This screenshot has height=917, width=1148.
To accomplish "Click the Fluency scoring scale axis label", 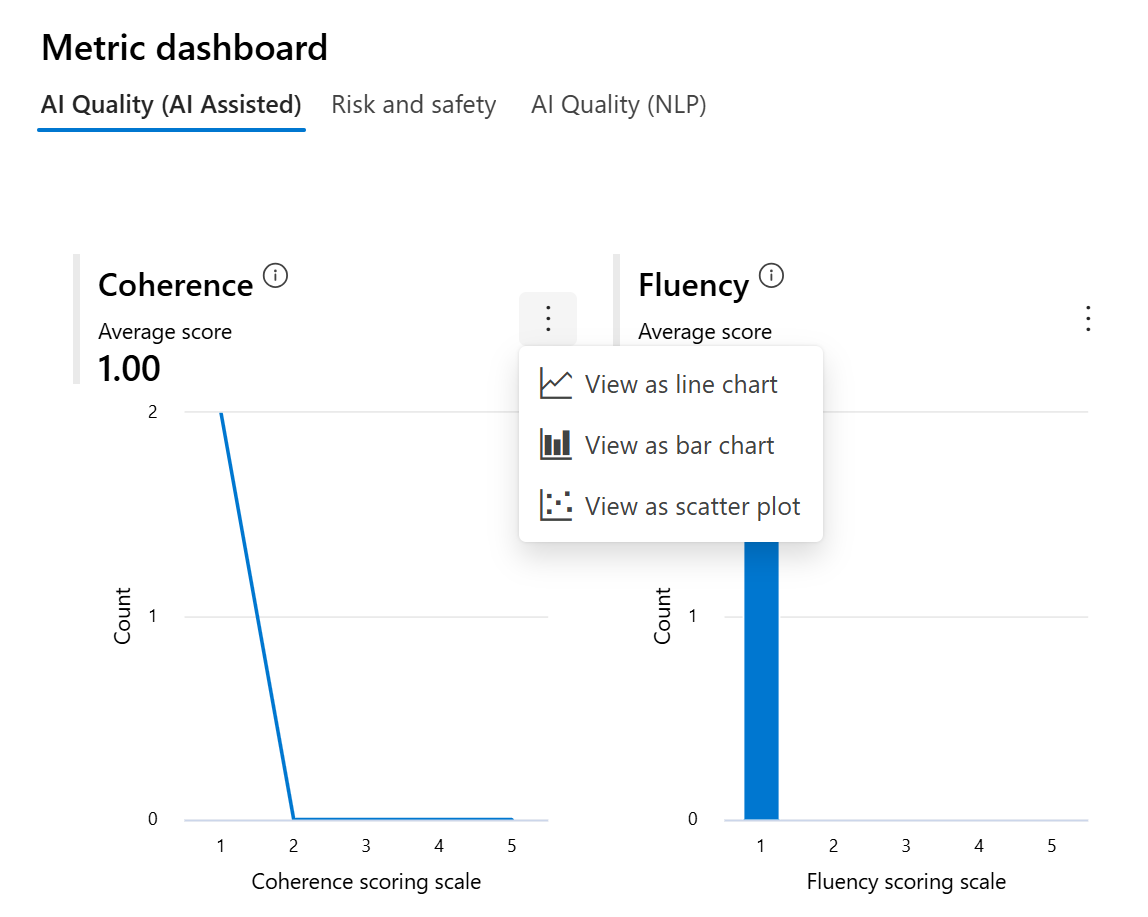I will click(906, 881).
